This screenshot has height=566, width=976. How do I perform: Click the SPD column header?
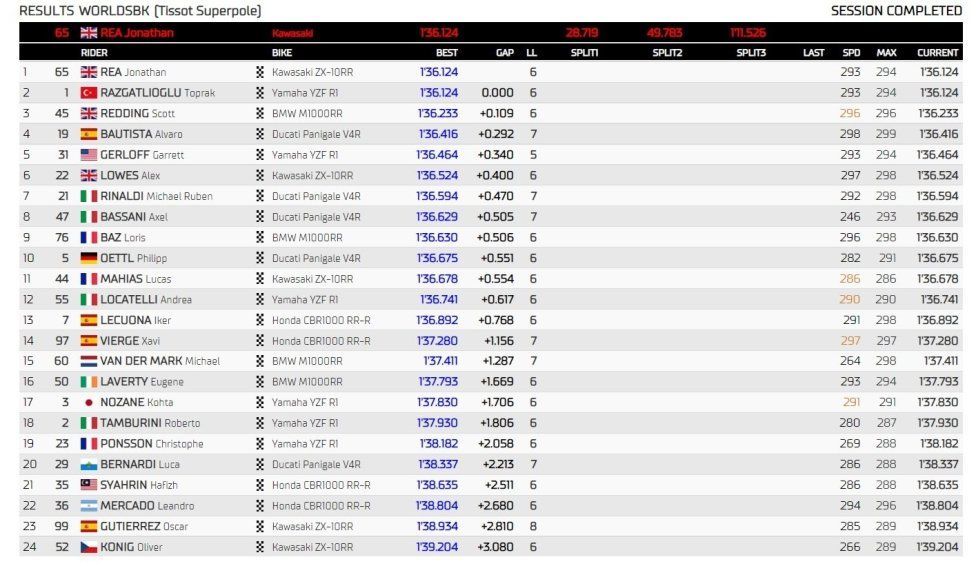[852, 53]
